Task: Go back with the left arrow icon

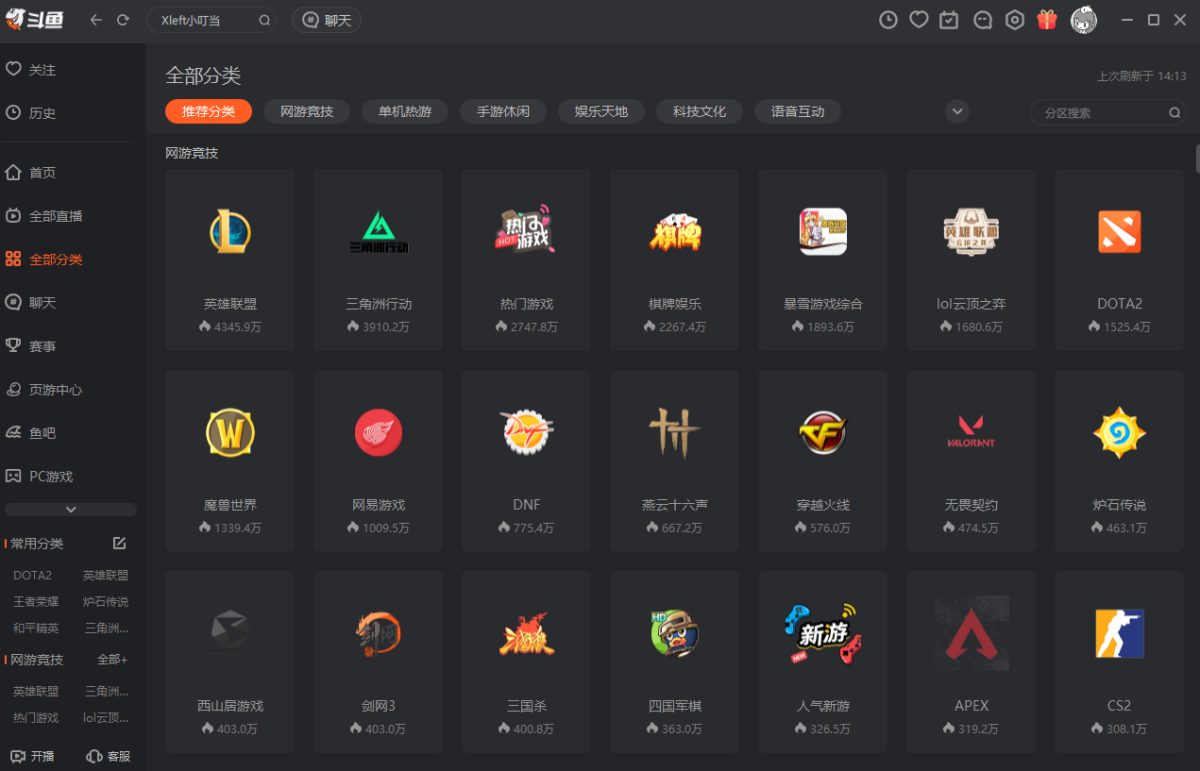Action: tap(96, 20)
